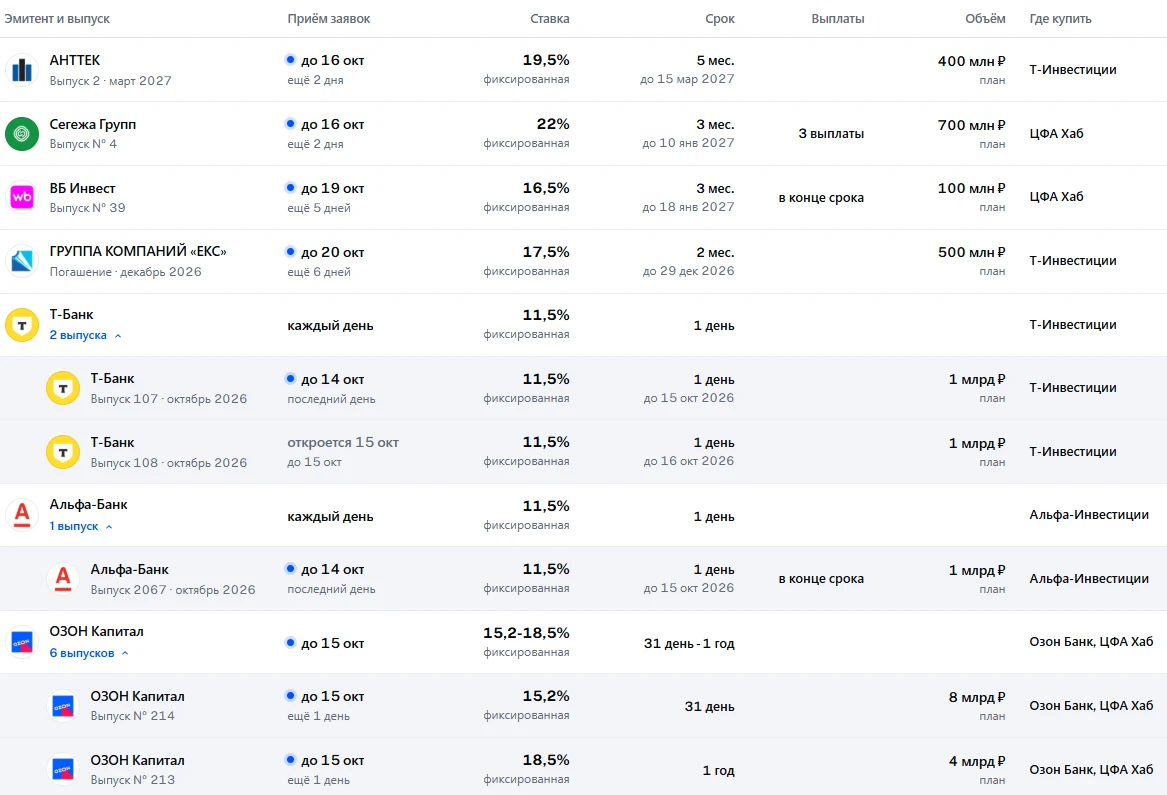Open the Сегежа Групп green logo

22,134
